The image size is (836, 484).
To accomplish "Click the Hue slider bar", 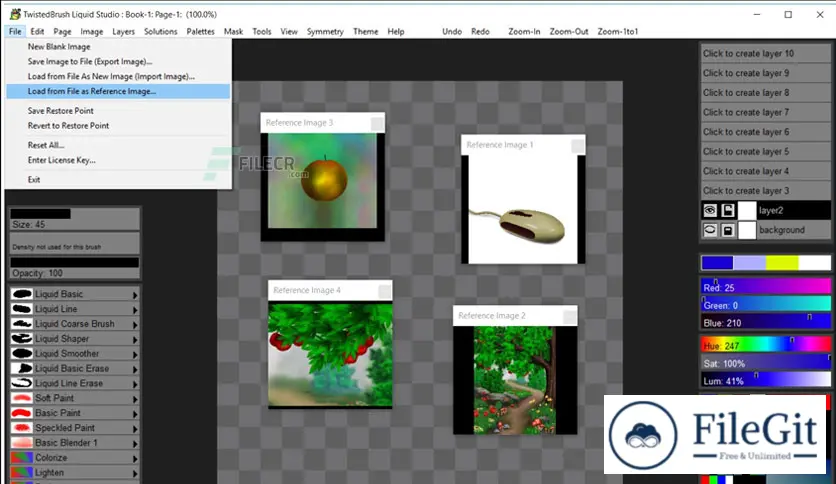I will point(765,345).
